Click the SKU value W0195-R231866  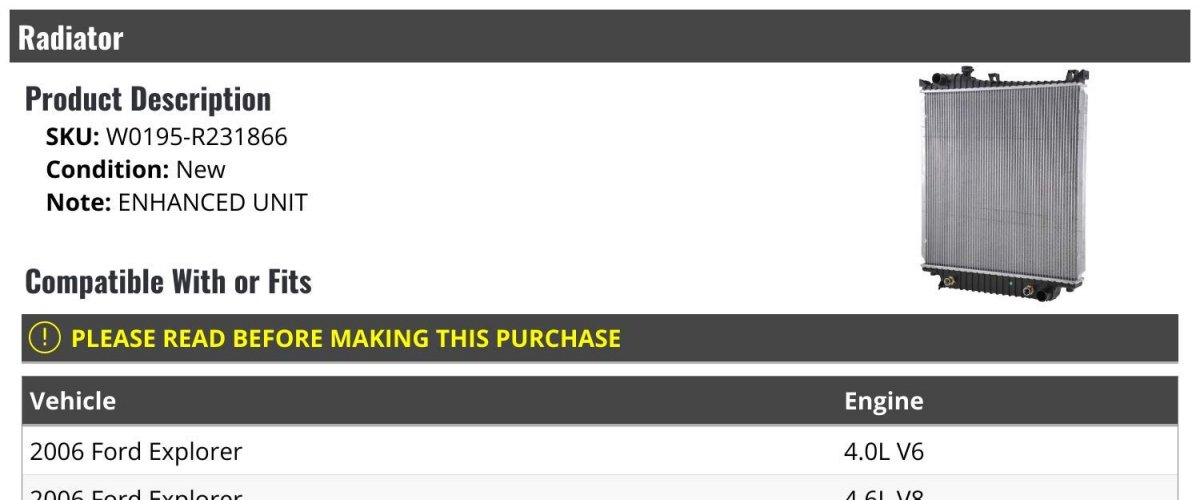pyautogui.click(x=196, y=137)
